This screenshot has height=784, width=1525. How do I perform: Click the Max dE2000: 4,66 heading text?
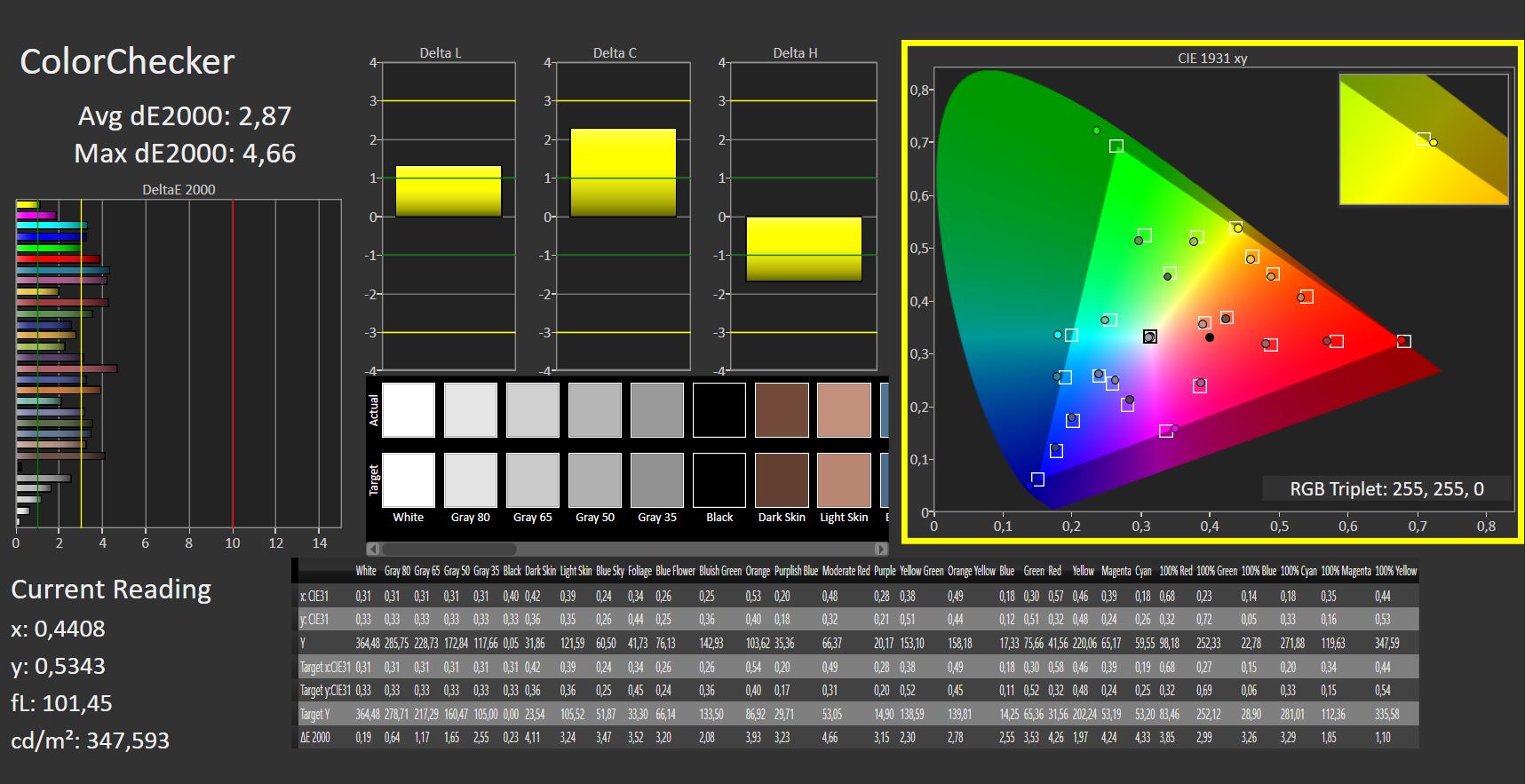(x=185, y=154)
